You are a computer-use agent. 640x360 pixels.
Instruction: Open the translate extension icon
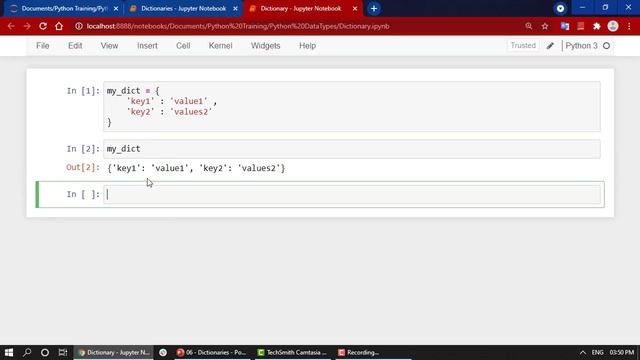[x=565, y=26]
